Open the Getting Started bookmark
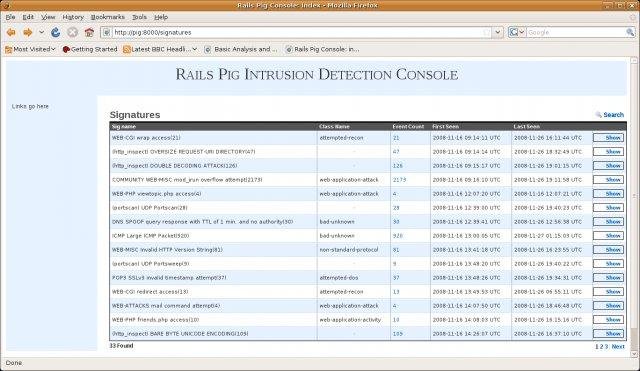Image resolution: width=640 pixels, height=371 pixels. 90,49
